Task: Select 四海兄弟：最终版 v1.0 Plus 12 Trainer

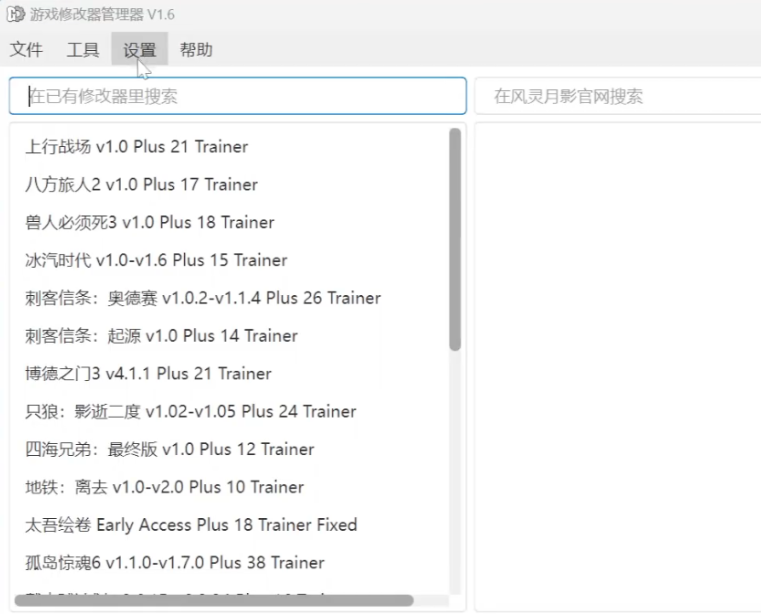Action: [x=169, y=449]
